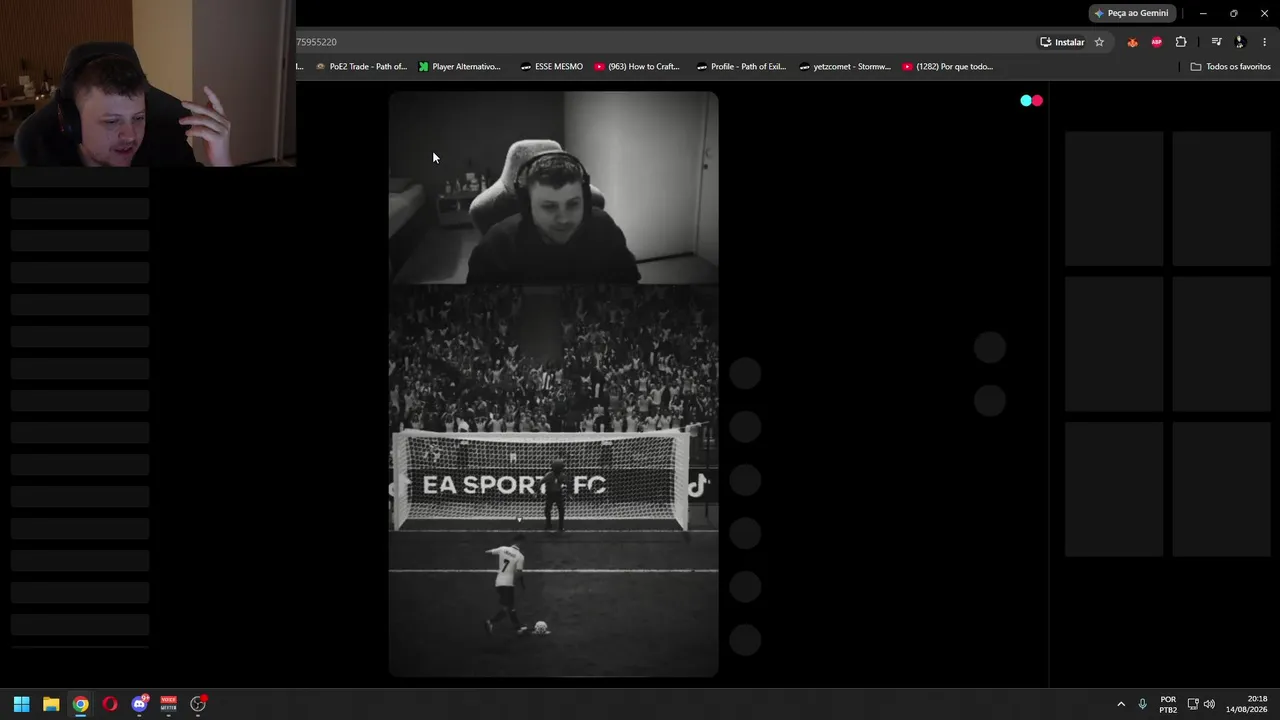Expand the Todos os favoritos folder

pyautogui.click(x=1230, y=67)
